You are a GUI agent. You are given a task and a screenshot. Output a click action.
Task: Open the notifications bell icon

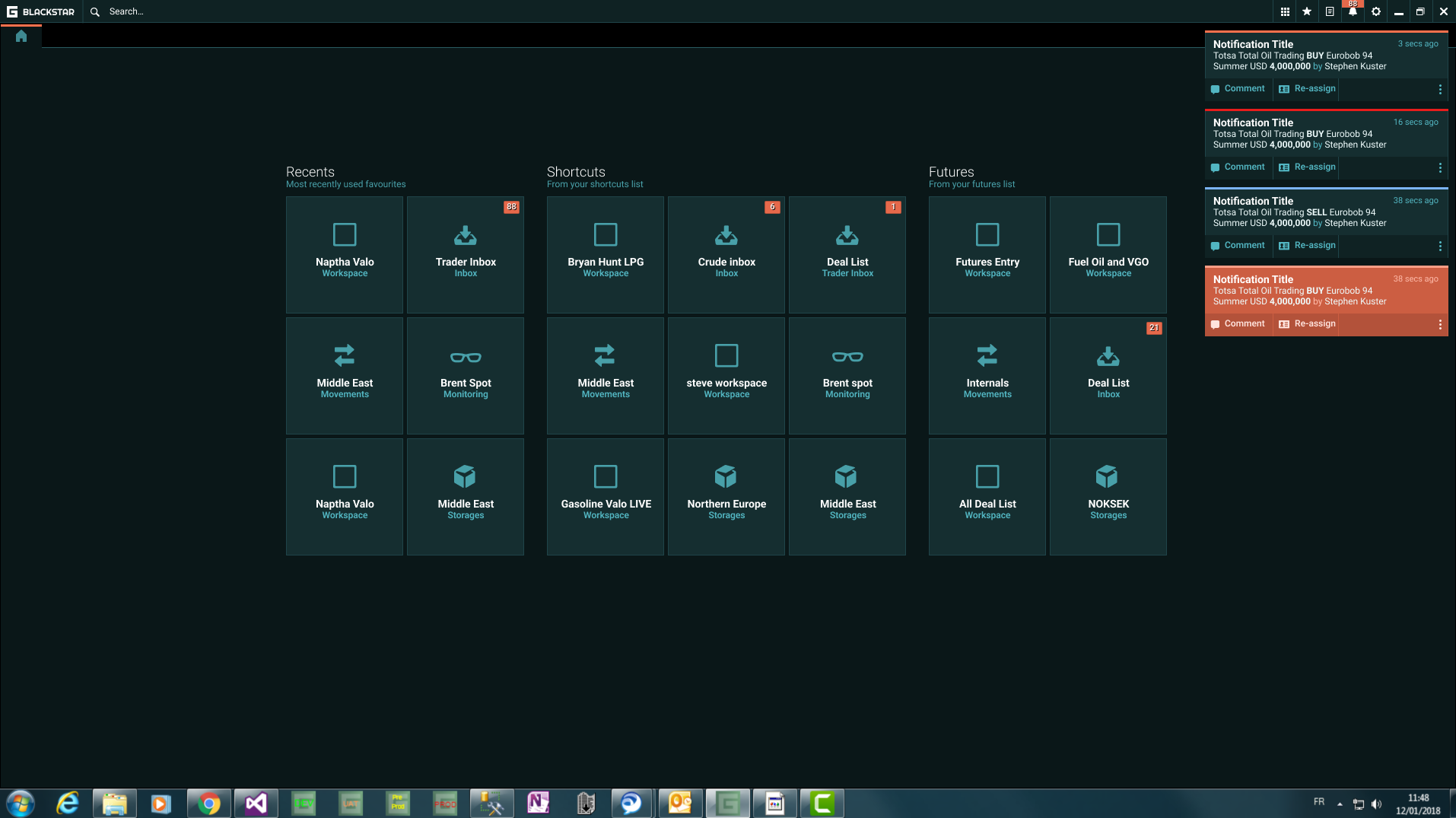[1353, 11]
